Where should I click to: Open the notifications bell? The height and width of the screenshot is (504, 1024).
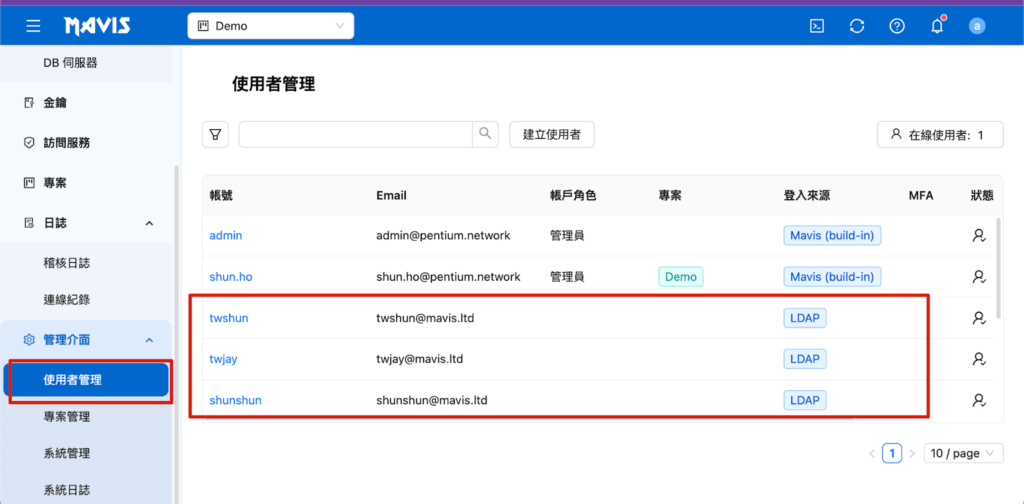pos(937,26)
